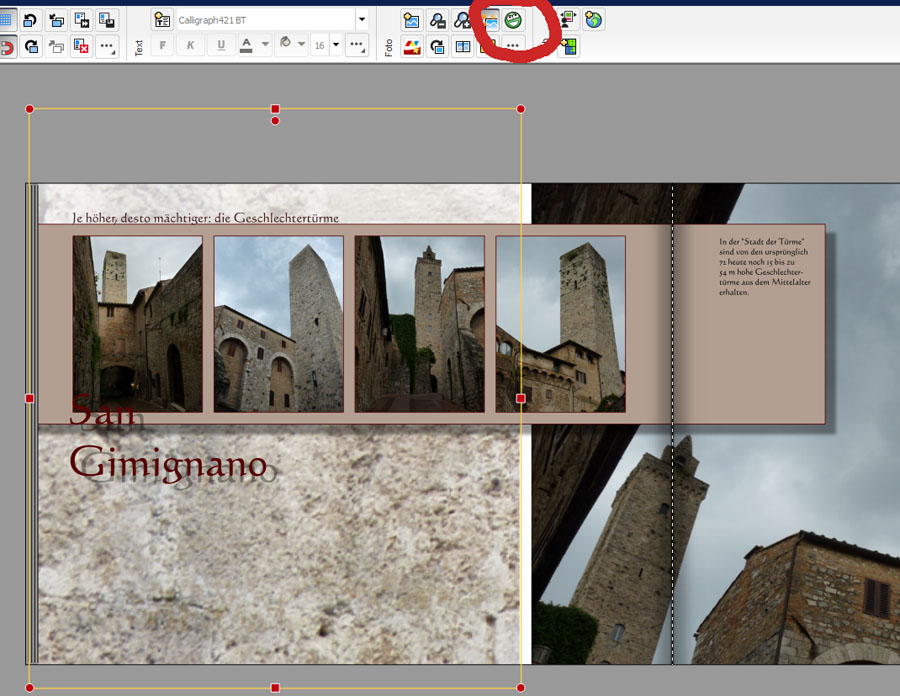Click the San Gimignano title text
900x696 pixels.
pyautogui.click(x=167, y=463)
